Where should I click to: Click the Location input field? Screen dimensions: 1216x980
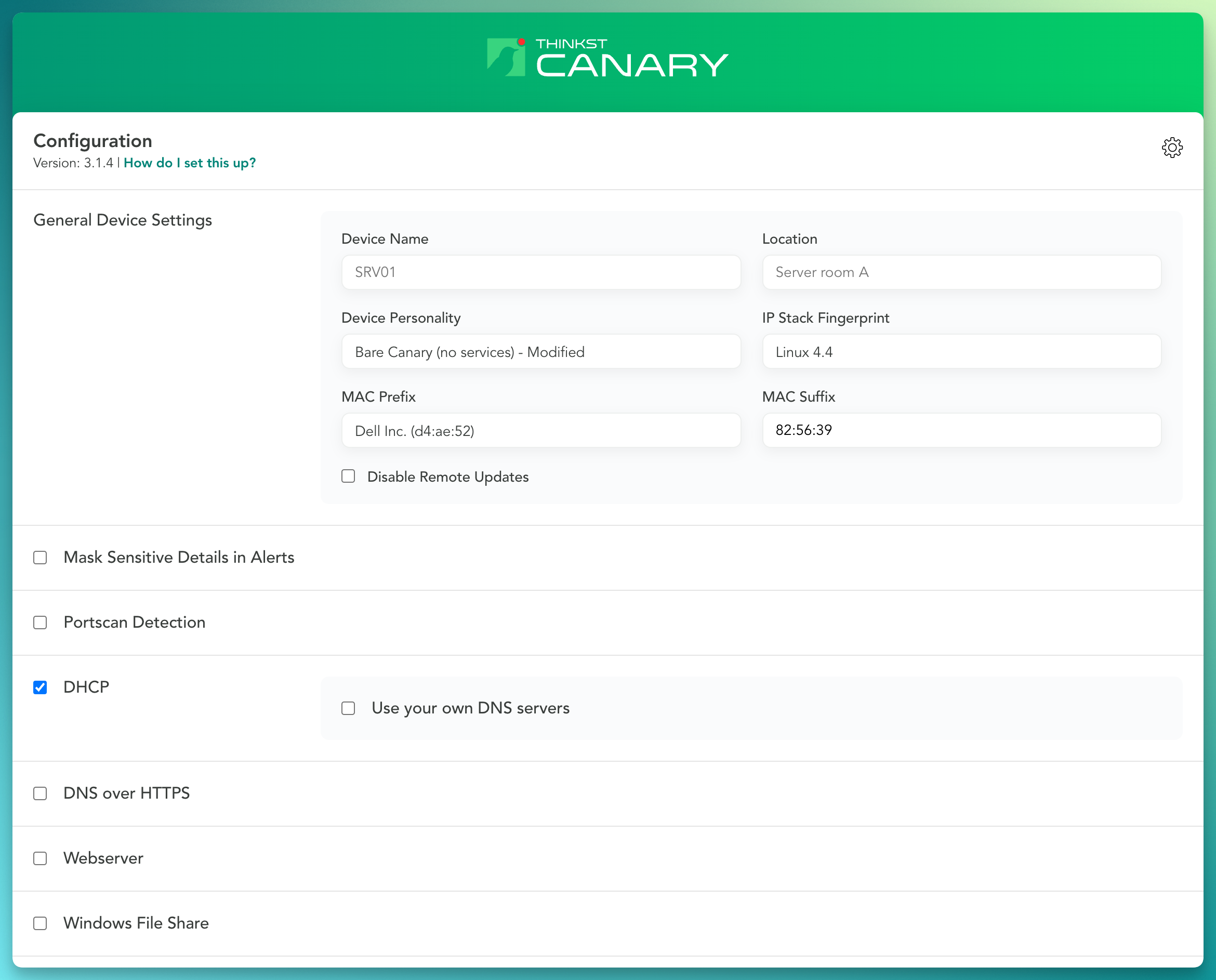961,272
